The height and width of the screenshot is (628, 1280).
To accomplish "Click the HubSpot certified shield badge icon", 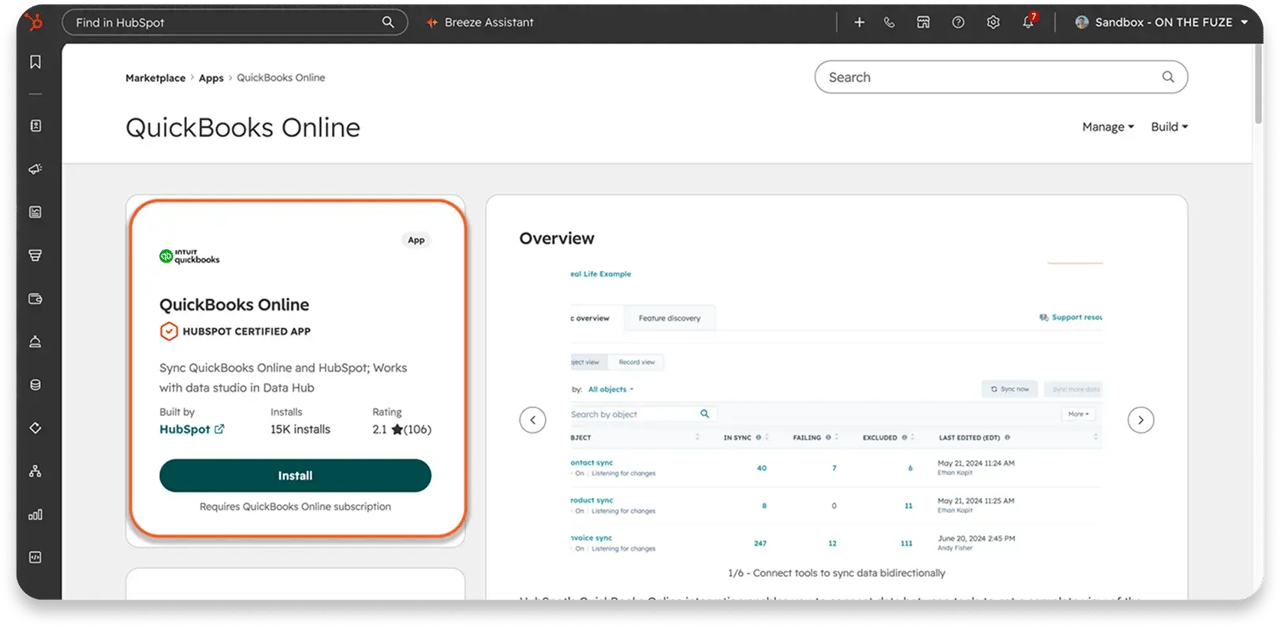I will point(169,331).
